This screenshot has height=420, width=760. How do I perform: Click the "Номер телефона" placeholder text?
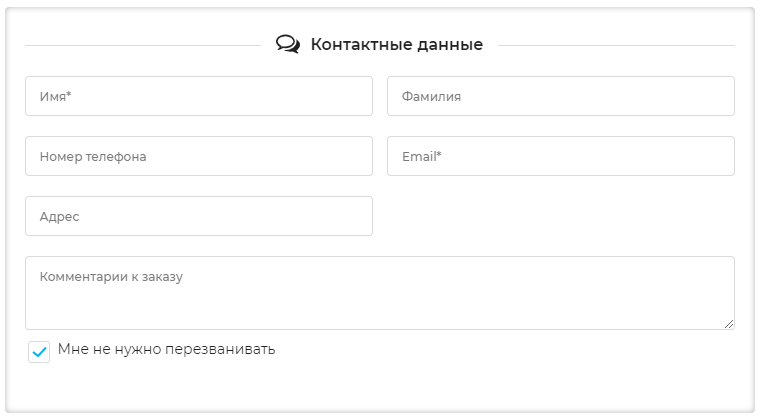93,157
